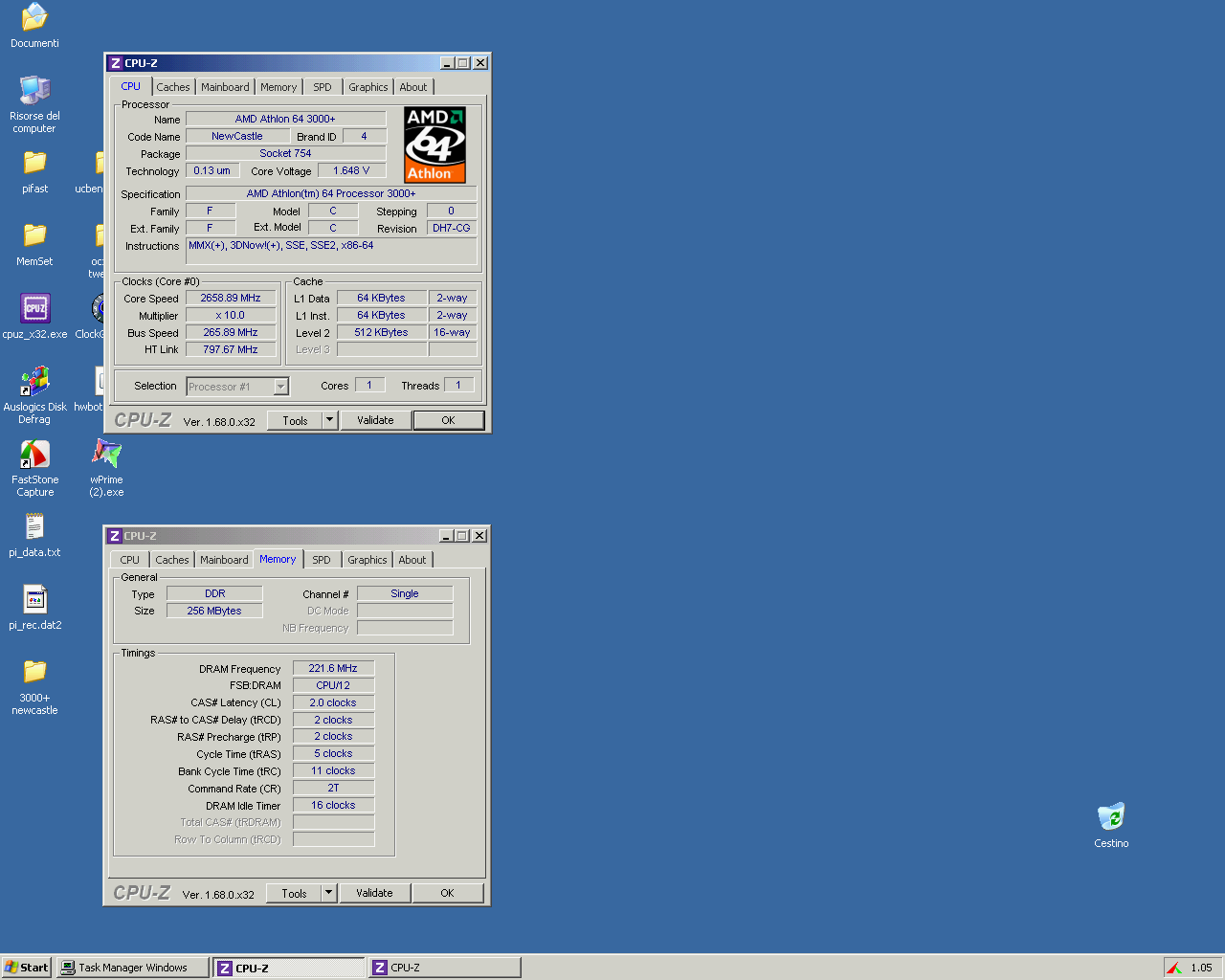Open About tab in upper CPU-Z window
The image size is (1225, 980).
click(413, 87)
